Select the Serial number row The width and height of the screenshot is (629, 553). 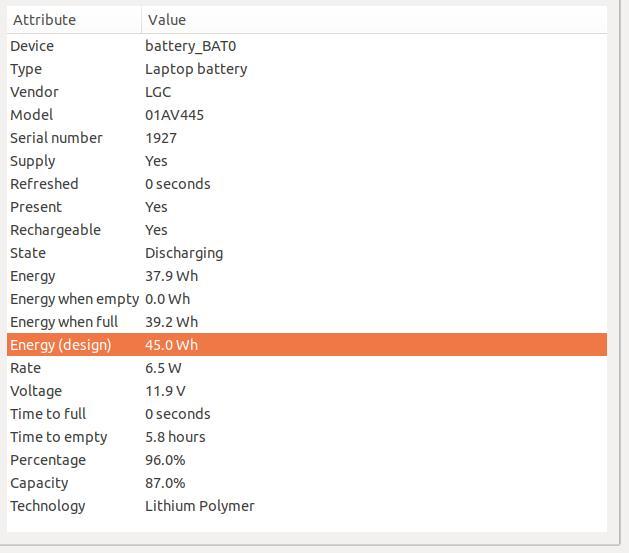click(307, 138)
